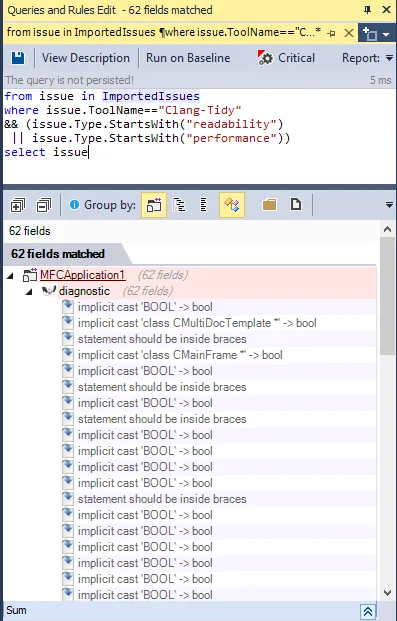Open results toolbar overflow dropdown arrow
This screenshot has height=621, width=397.
coord(389,205)
